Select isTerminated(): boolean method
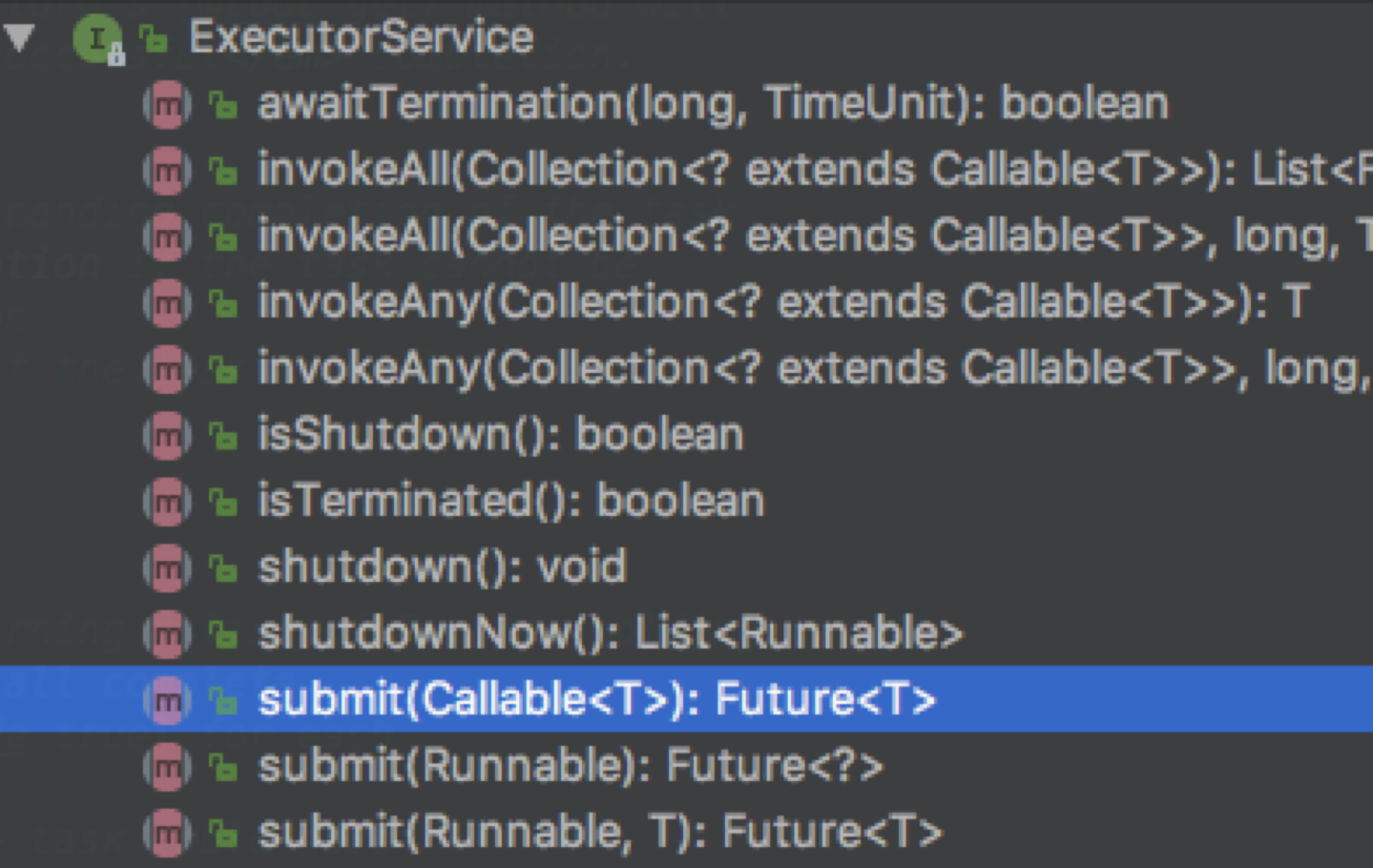This screenshot has height=868, width=1373. click(x=511, y=501)
